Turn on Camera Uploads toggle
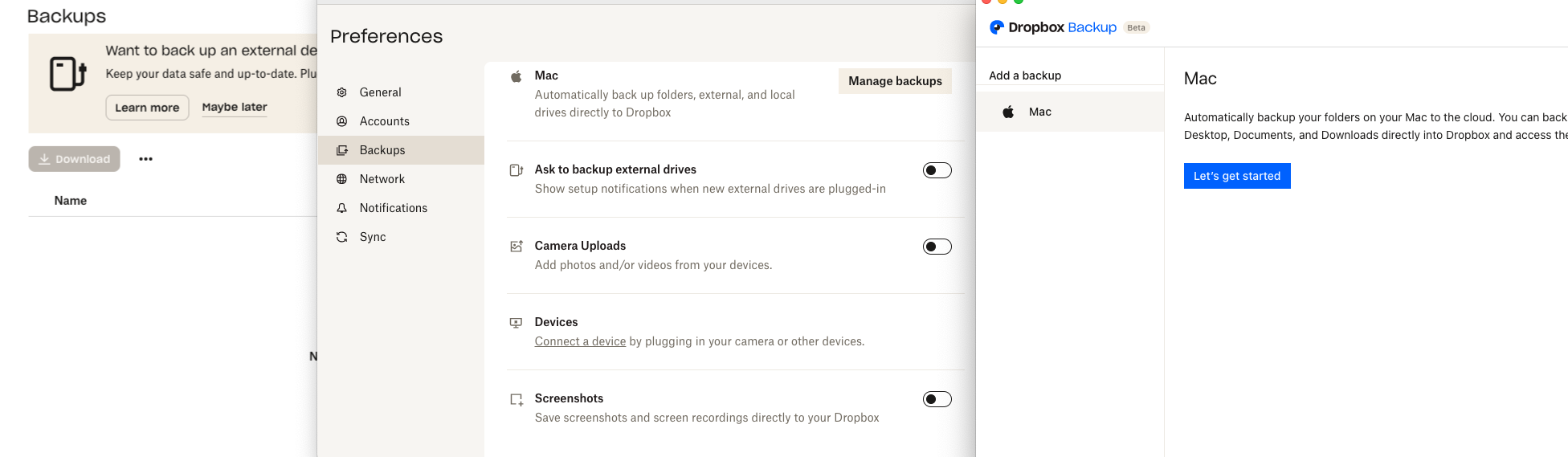Image resolution: width=1568 pixels, height=457 pixels. pyautogui.click(x=937, y=247)
